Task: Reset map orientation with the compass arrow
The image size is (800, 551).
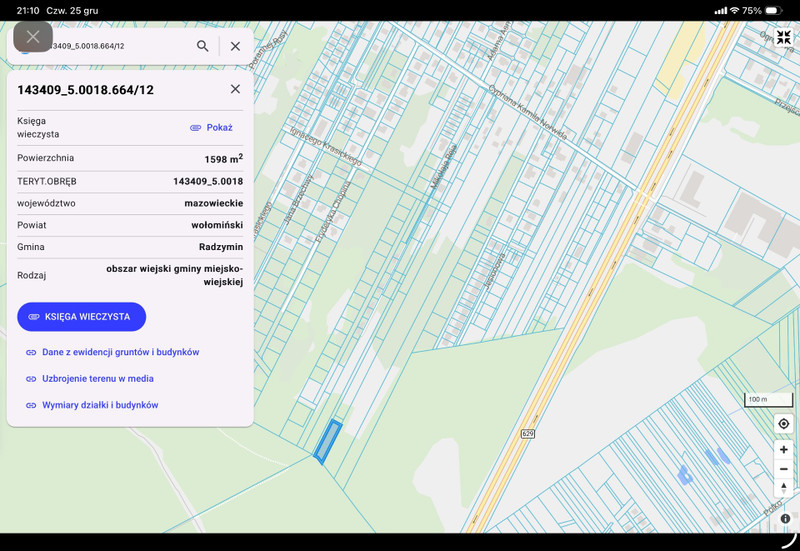Action: point(783,488)
